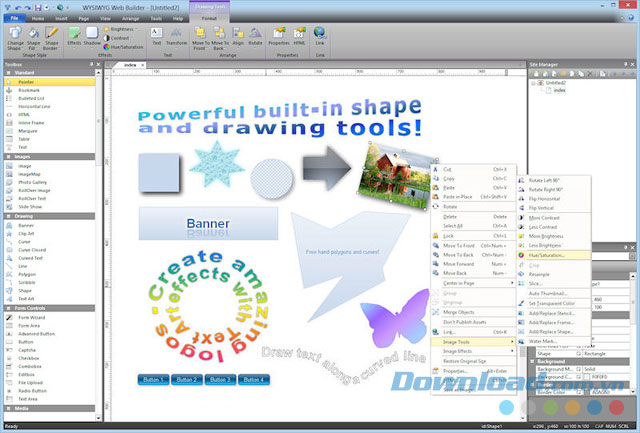Click the Toolbox vertical scrollbar down arrow
This screenshot has width=640, height=433.
pos(98,418)
